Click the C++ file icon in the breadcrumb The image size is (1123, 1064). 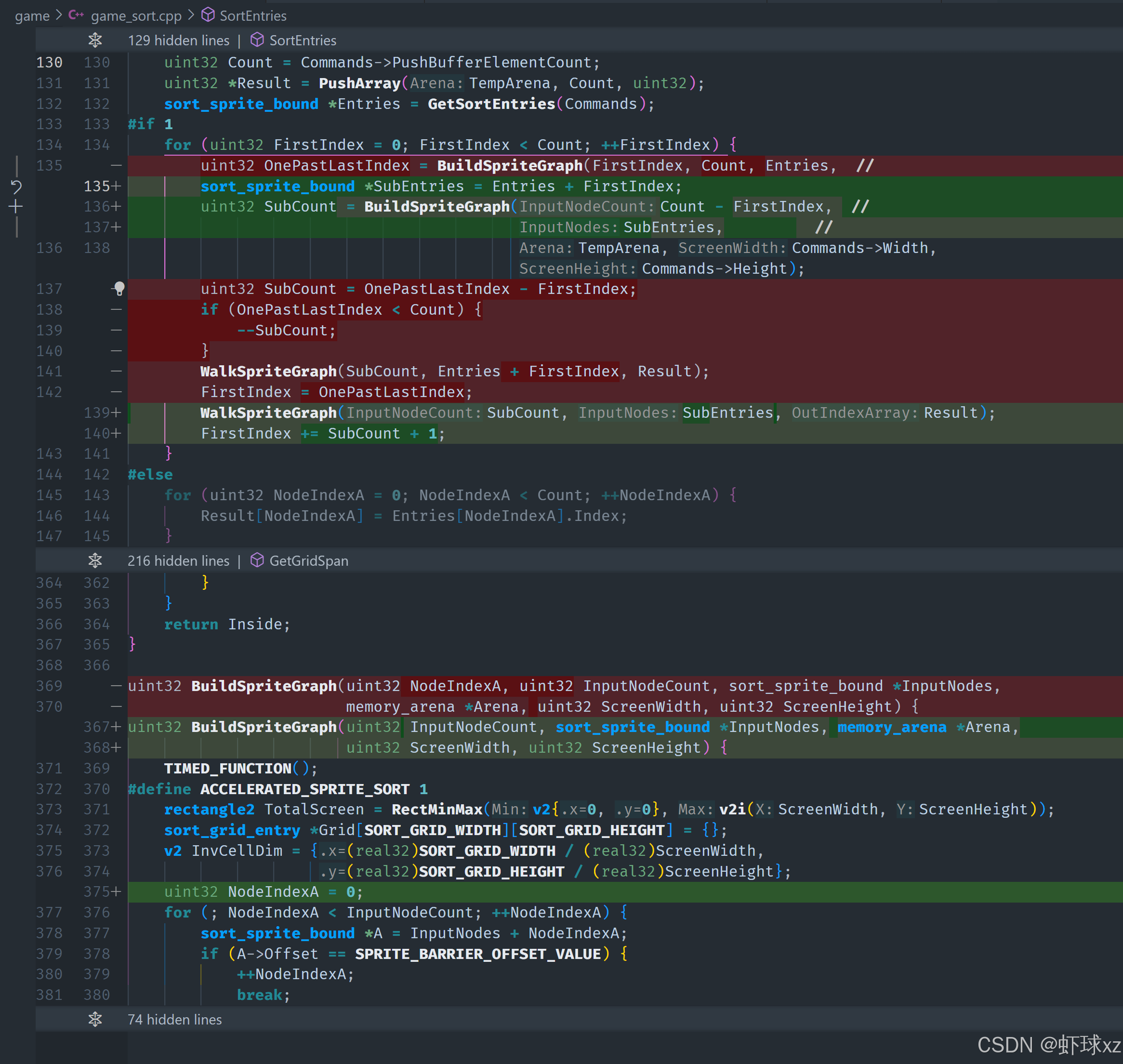pyautogui.click(x=77, y=15)
